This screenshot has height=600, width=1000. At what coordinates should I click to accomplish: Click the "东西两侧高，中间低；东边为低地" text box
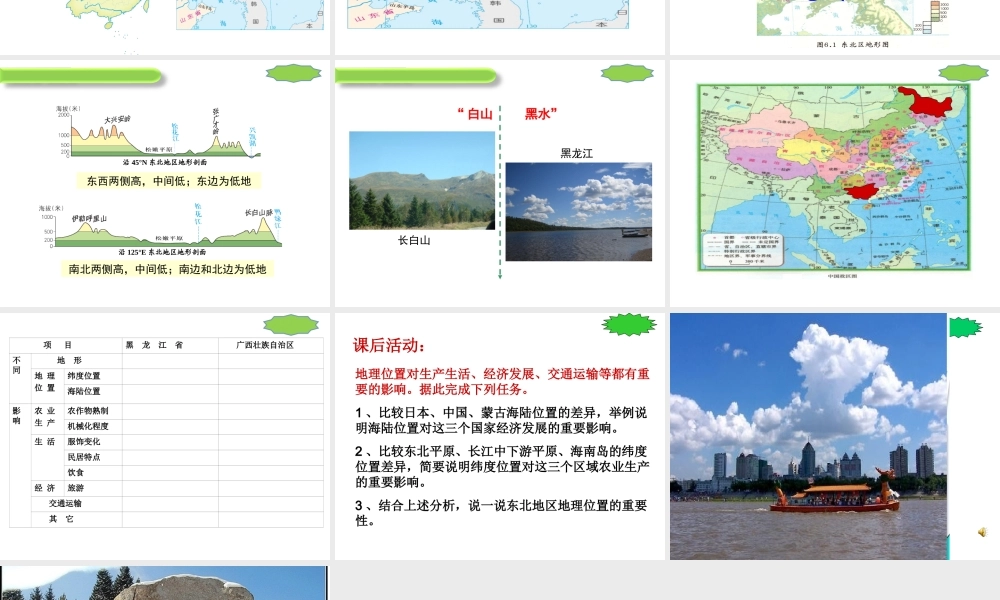coord(168,181)
